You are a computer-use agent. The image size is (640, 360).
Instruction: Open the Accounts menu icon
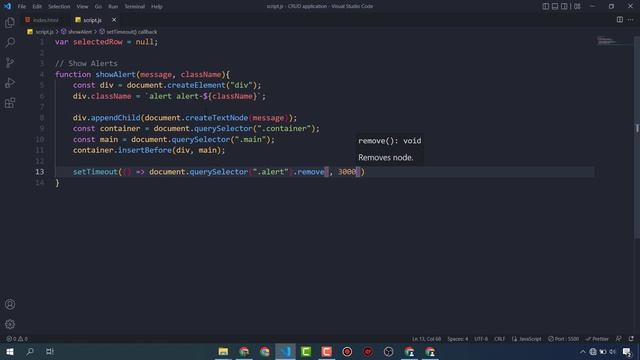coord(10,304)
